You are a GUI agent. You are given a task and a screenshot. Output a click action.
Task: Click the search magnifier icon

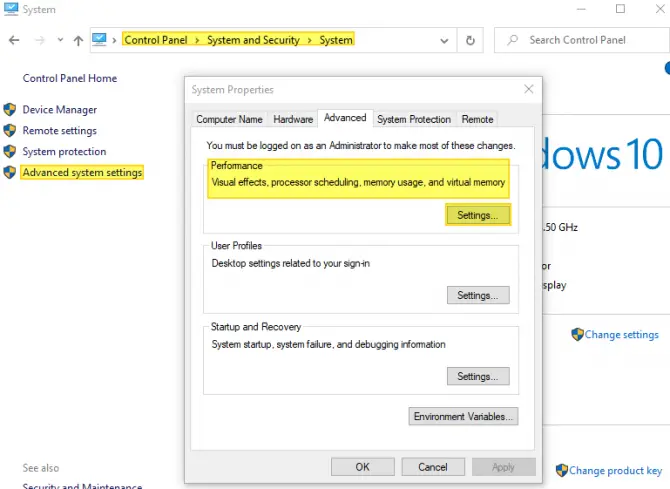[x=512, y=40]
